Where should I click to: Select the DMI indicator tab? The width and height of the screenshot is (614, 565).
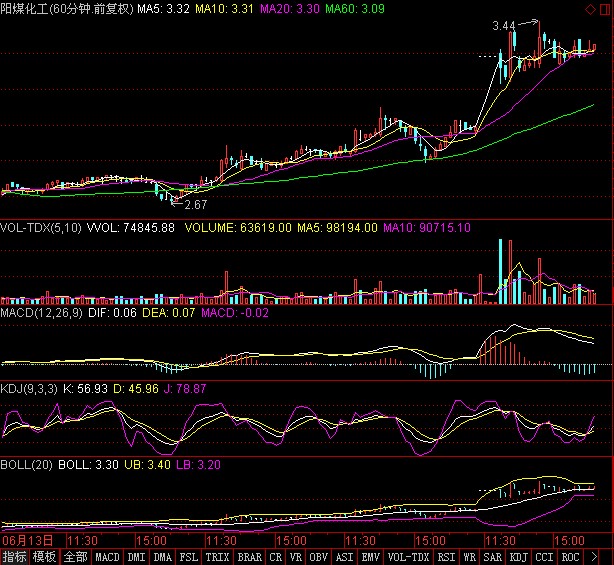136,557
